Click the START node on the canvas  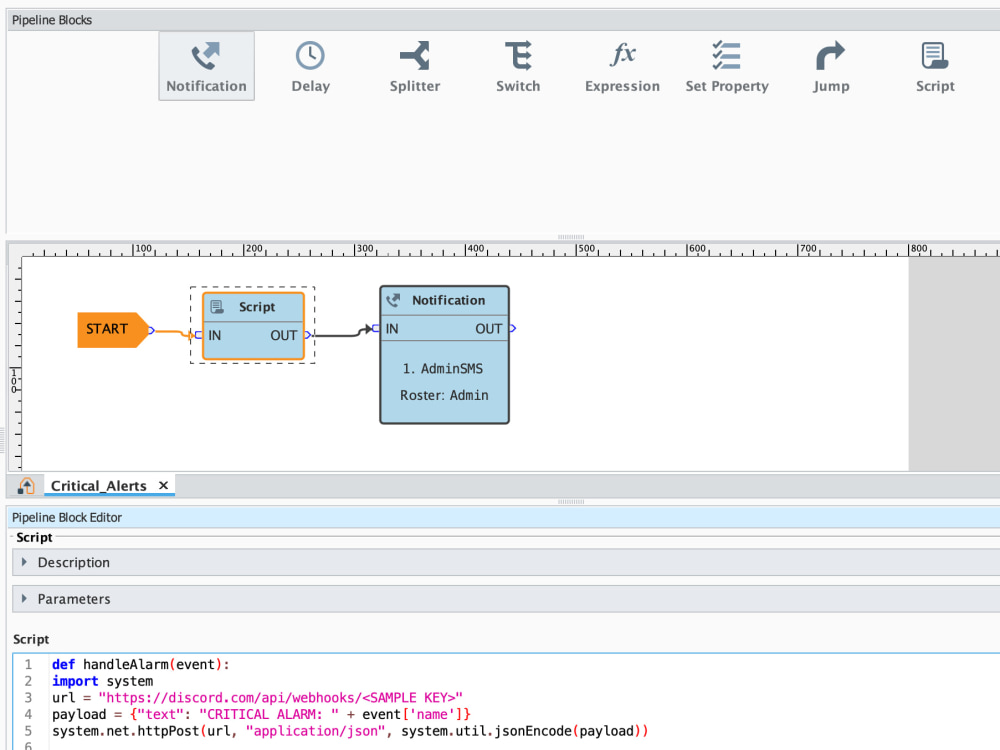(112, 330)
